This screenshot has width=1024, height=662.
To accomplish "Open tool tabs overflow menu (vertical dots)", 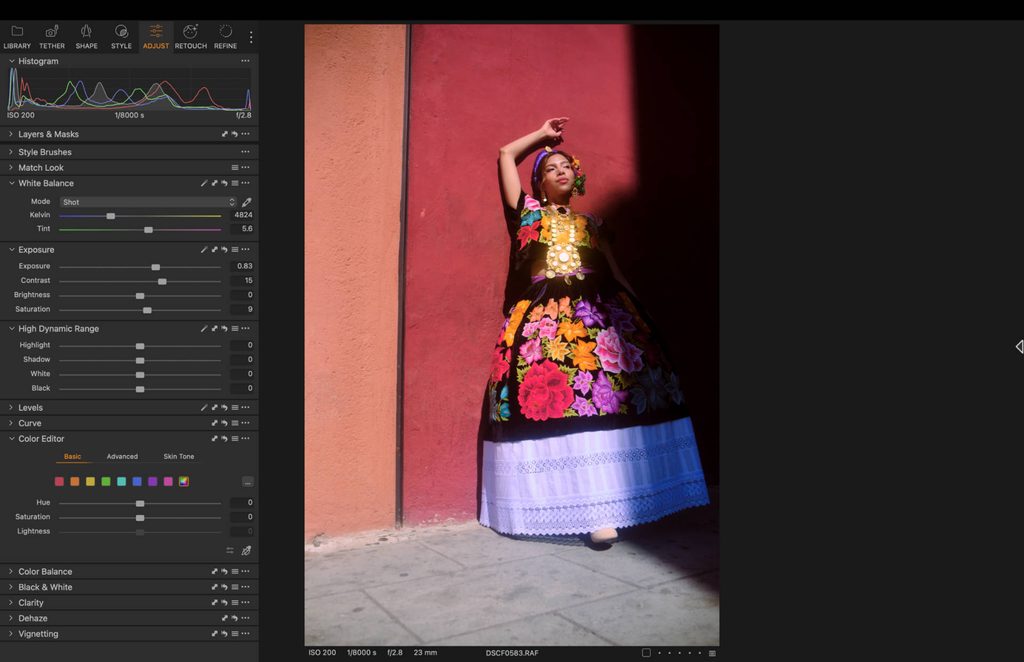I will [x=251, y=37].
